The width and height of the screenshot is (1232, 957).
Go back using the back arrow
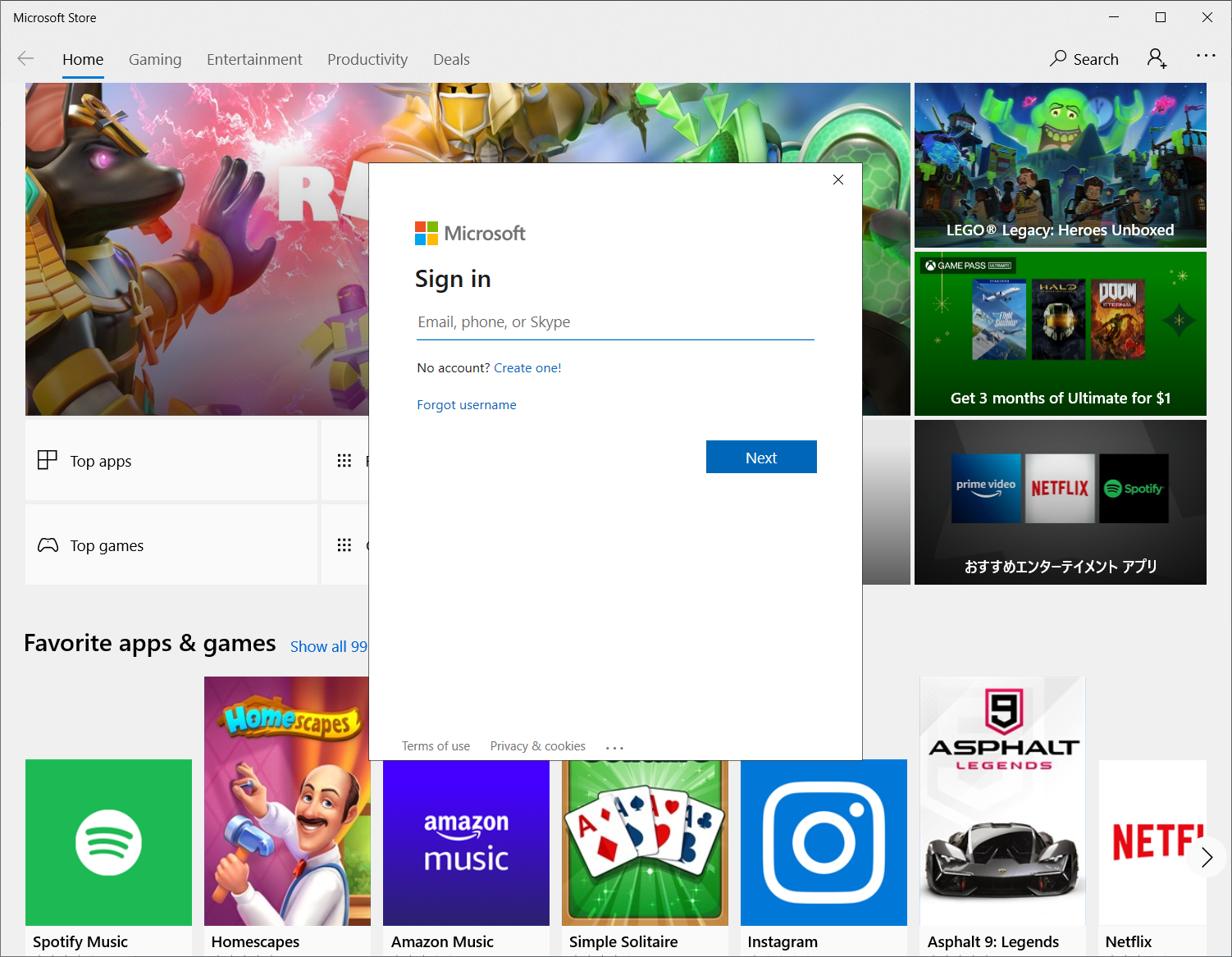(25, 58)
